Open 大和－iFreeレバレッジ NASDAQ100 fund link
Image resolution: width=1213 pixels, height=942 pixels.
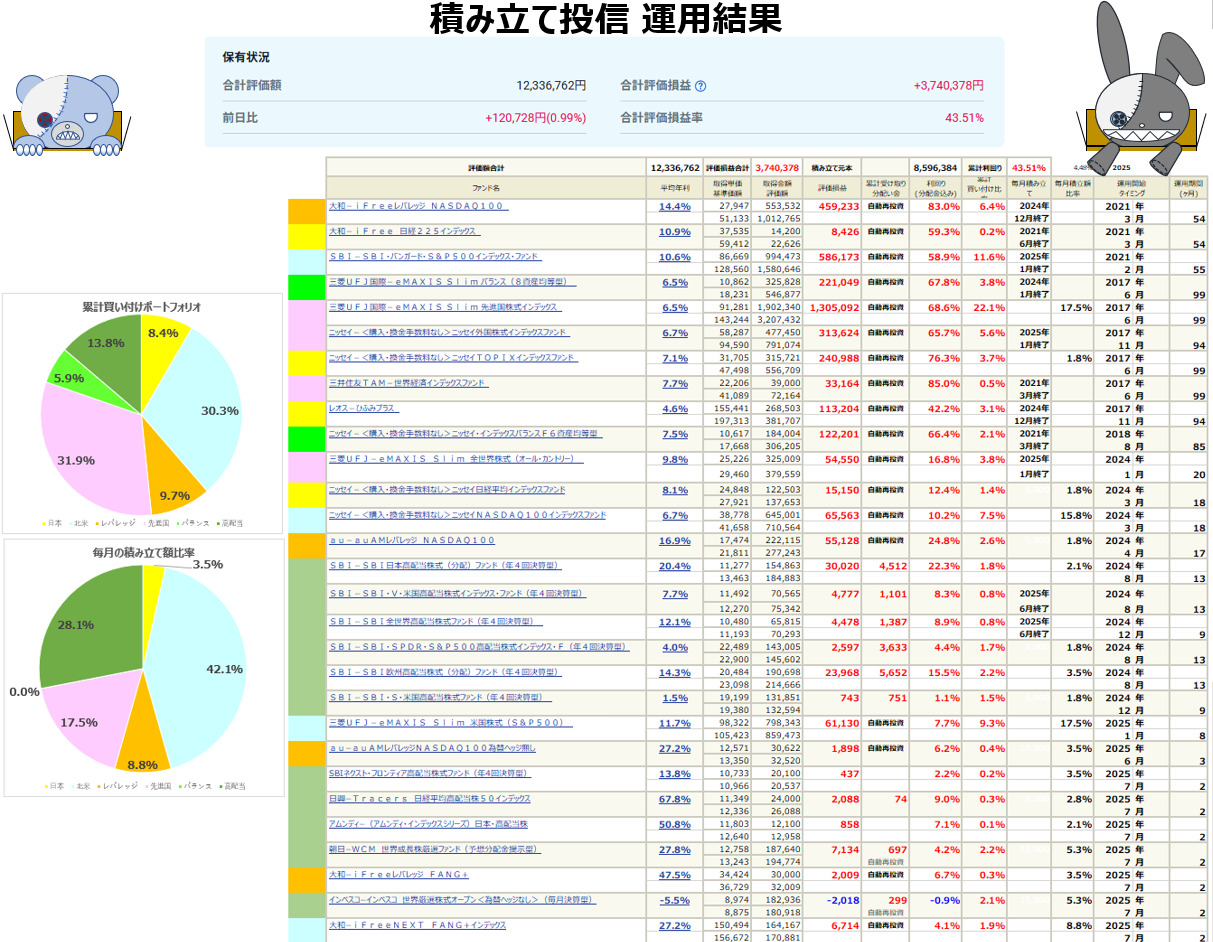tap(417, 206)
